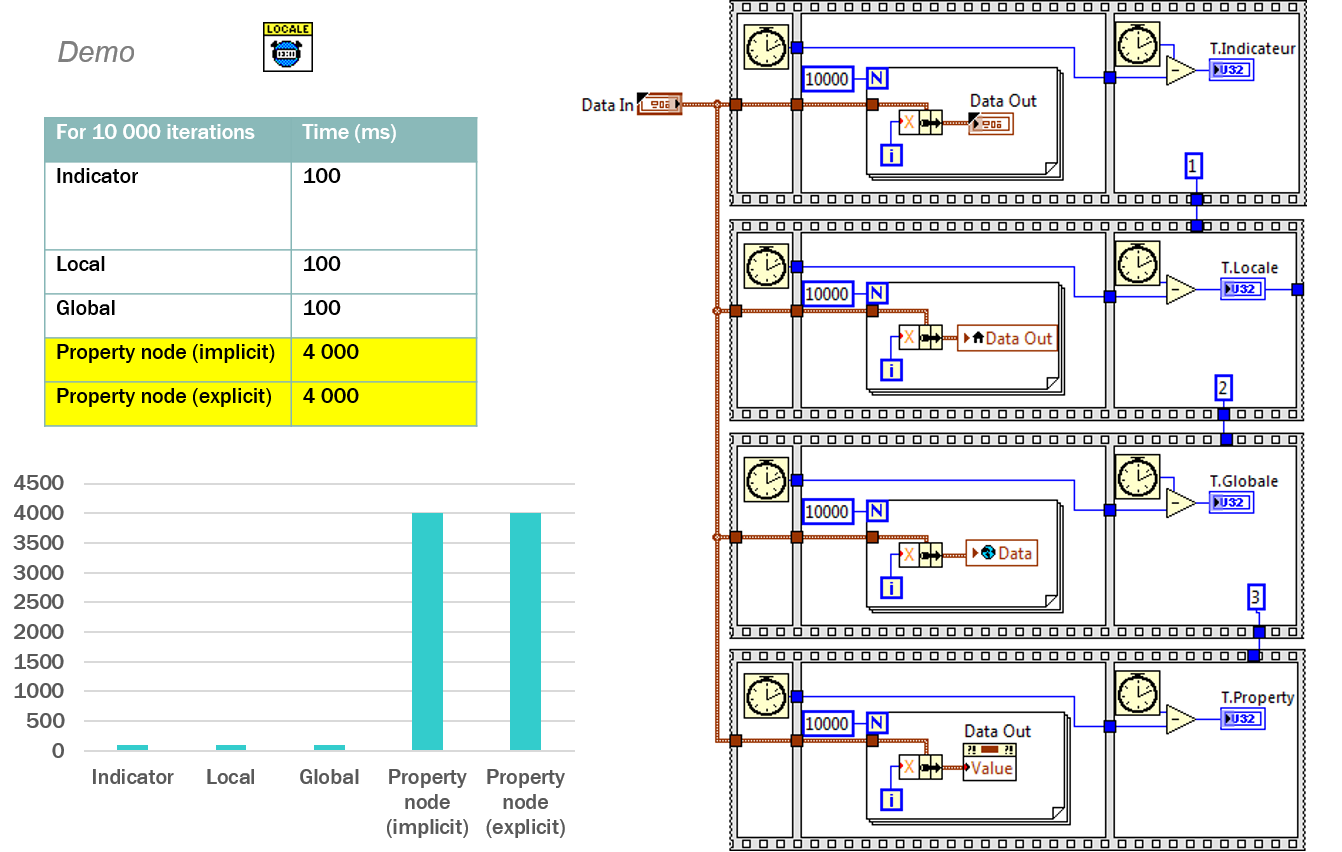
Task: Click the 'Time (ms)' table header
Action: pyautogui.click(x=350, y=132)
